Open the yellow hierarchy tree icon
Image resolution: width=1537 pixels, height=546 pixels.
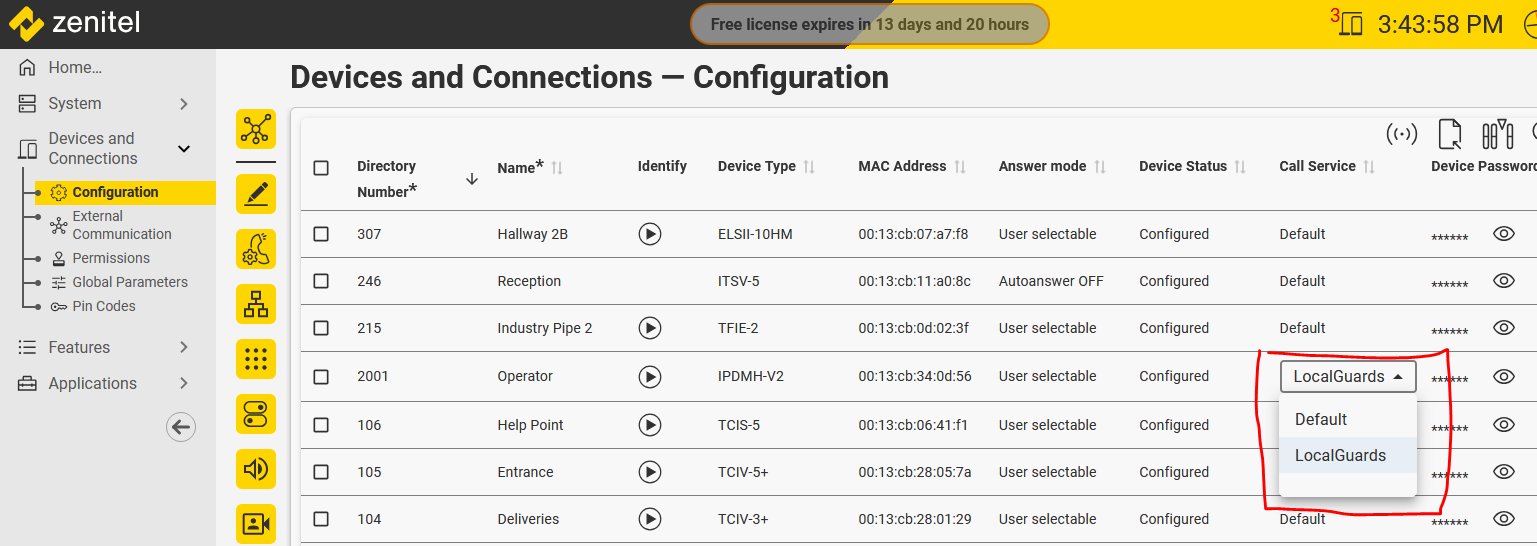(x=256, y=304)
